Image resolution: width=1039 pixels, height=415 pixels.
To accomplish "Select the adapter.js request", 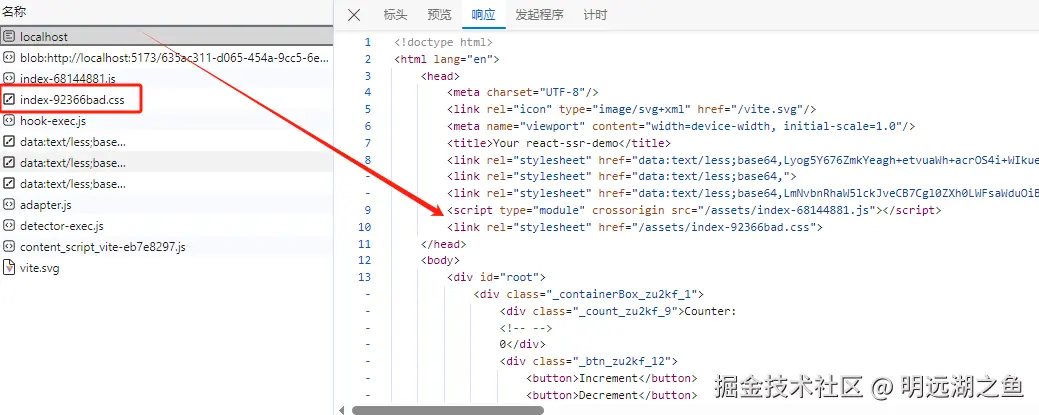I will [x=166, y=205].
